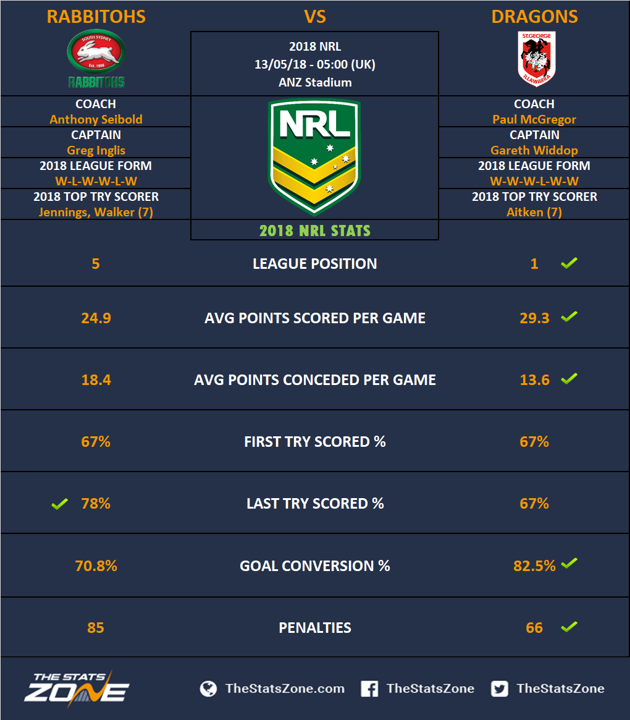Click the checkmark beside 29.3 average points scored

[x=569, y=316]
